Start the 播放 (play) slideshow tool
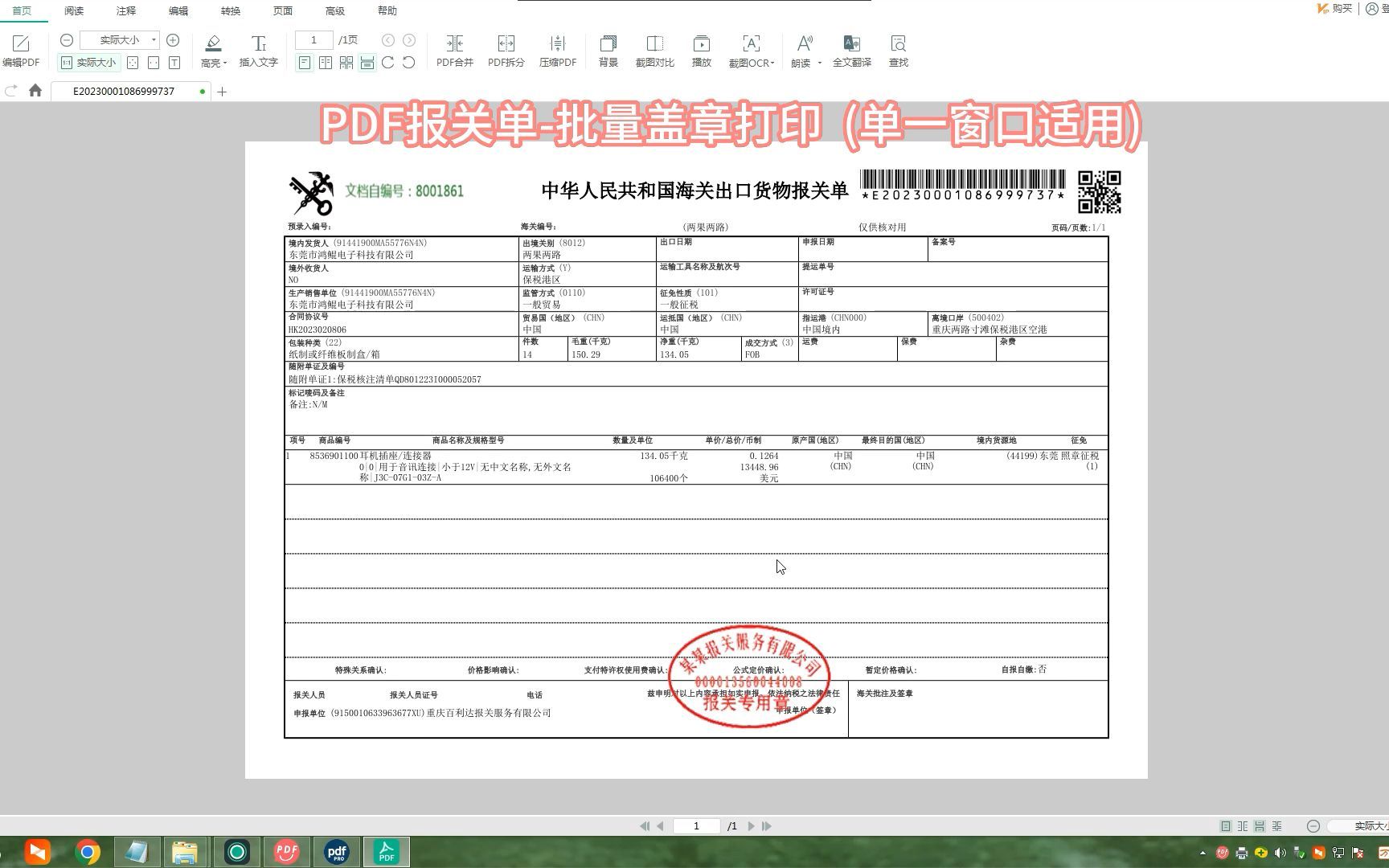Viewport: 1389px width, 868px height. click(x=702, y=48)
